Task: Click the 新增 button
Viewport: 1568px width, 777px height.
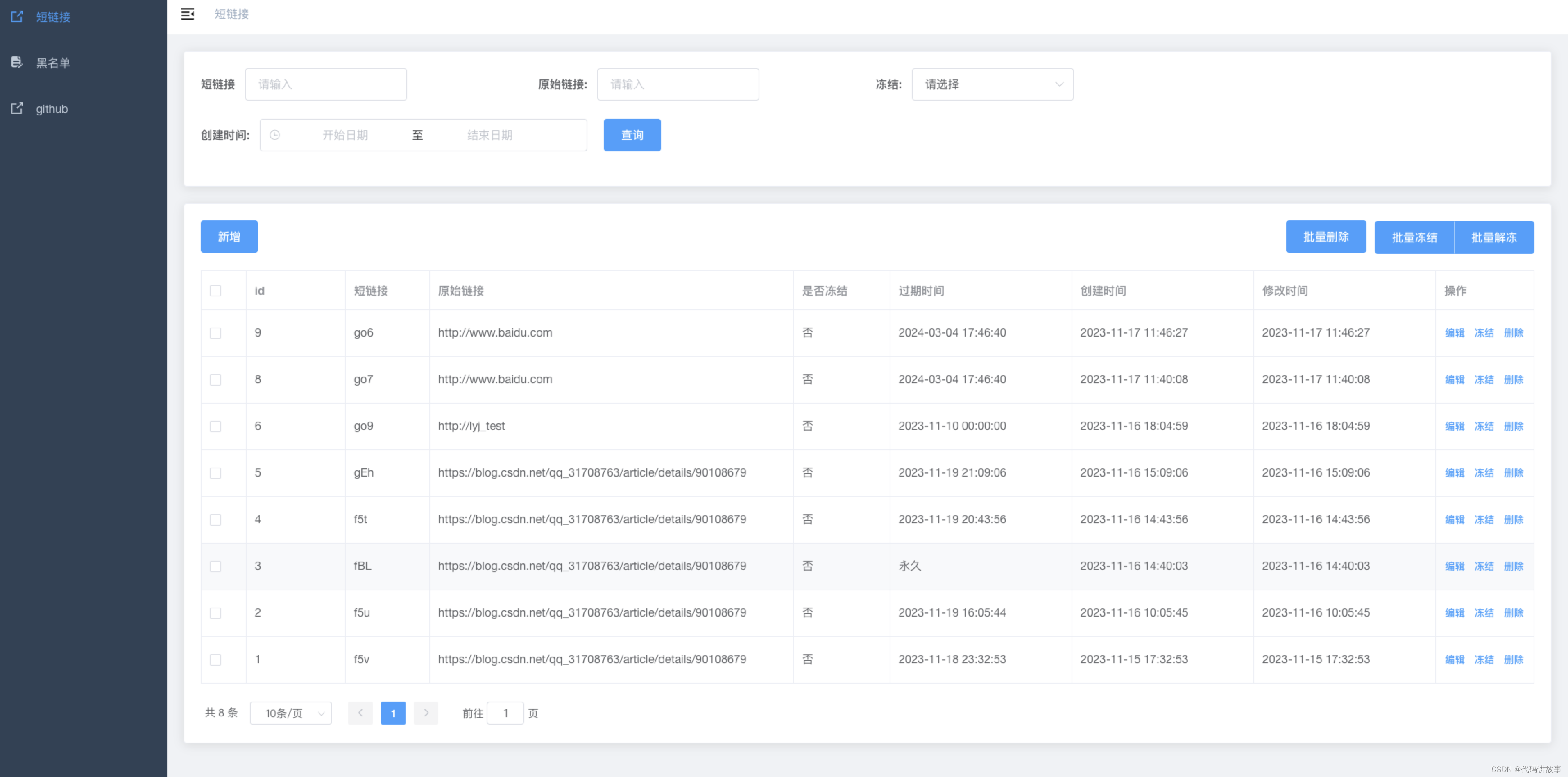Action: tap(229, 237)
